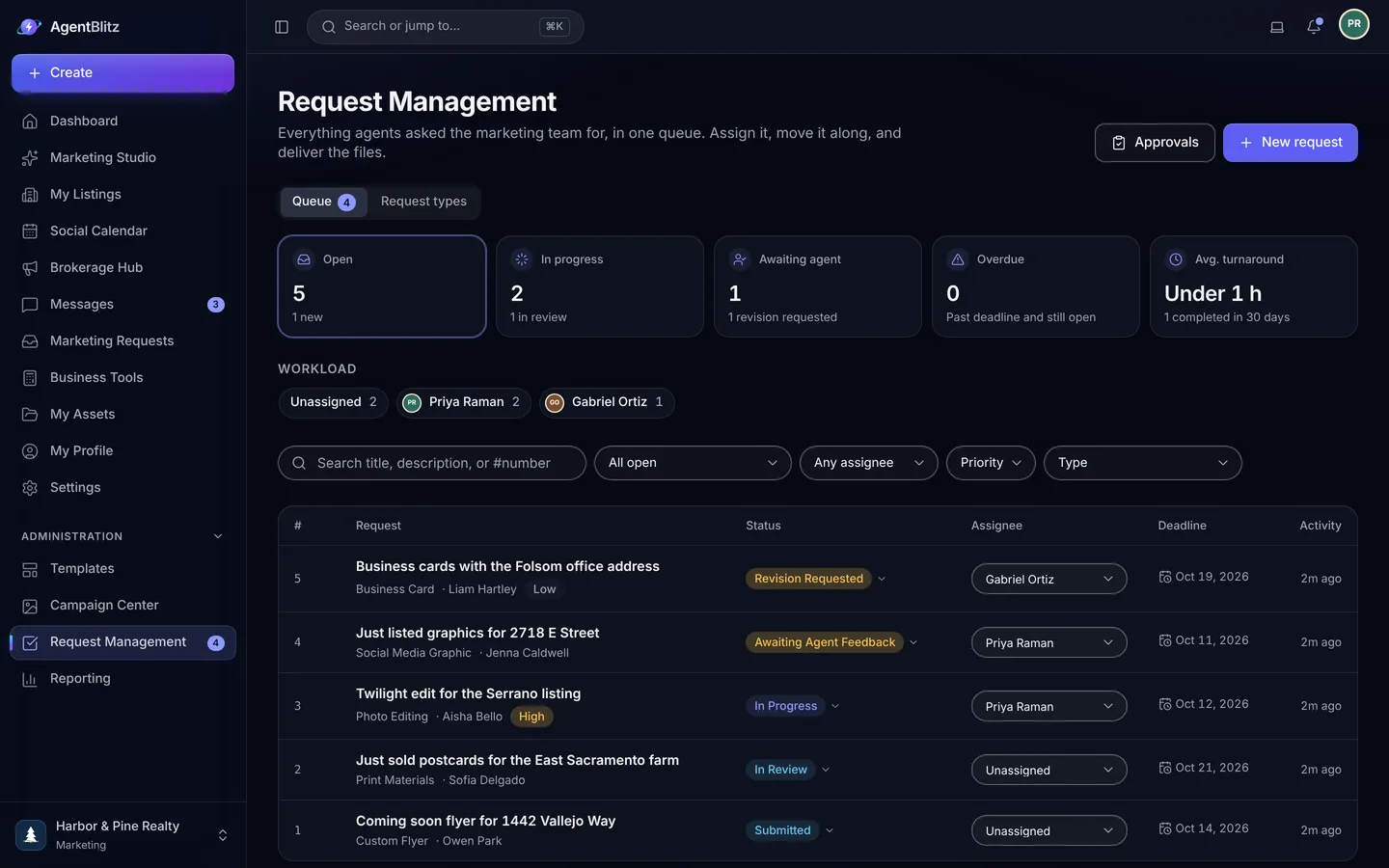This screenshot has height=868, width=1389.
Task: Open the Type filter dropdown
Action: point(1142,463)
